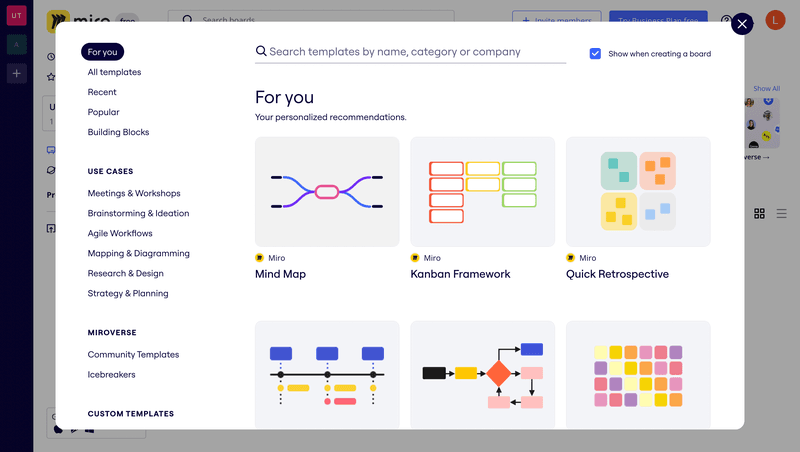
Task: Open the All templates category
Action: [114, 72]
